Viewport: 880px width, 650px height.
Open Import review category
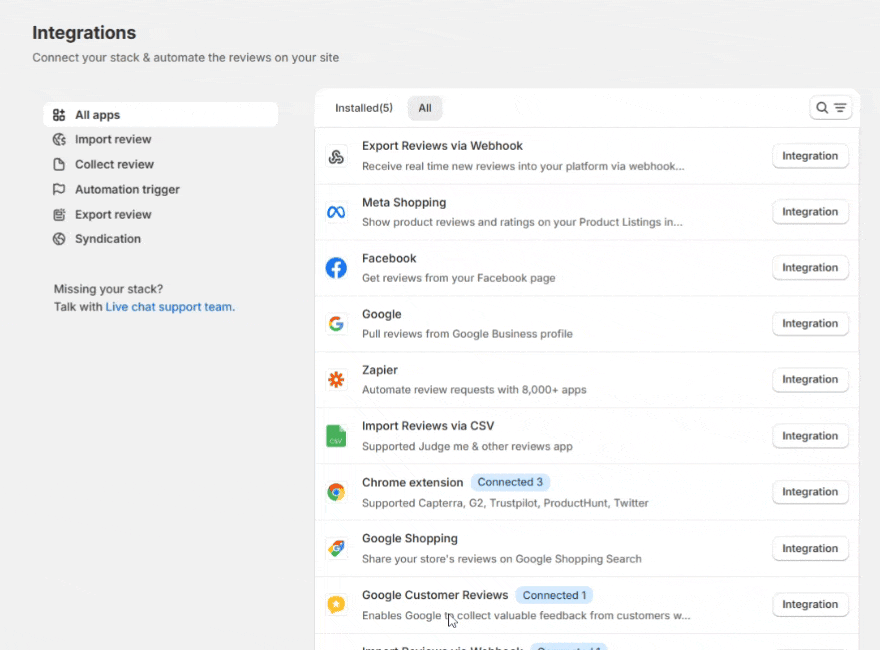(161, 140)
